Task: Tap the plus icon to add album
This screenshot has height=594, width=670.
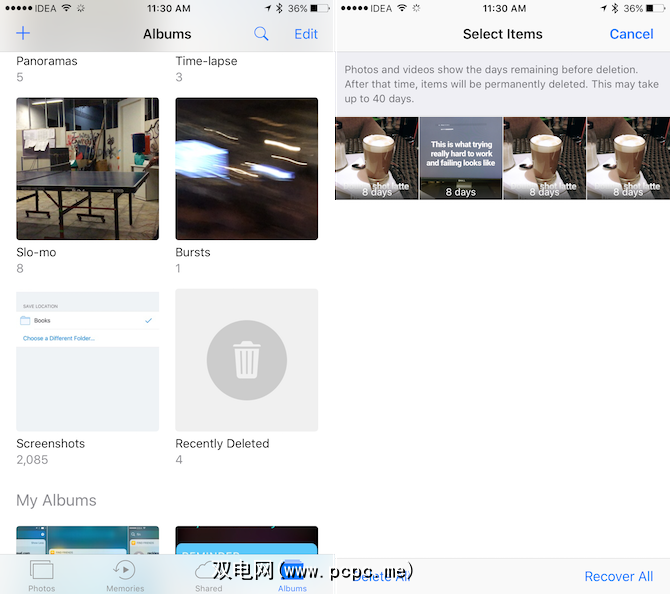Action: point(23,33)
